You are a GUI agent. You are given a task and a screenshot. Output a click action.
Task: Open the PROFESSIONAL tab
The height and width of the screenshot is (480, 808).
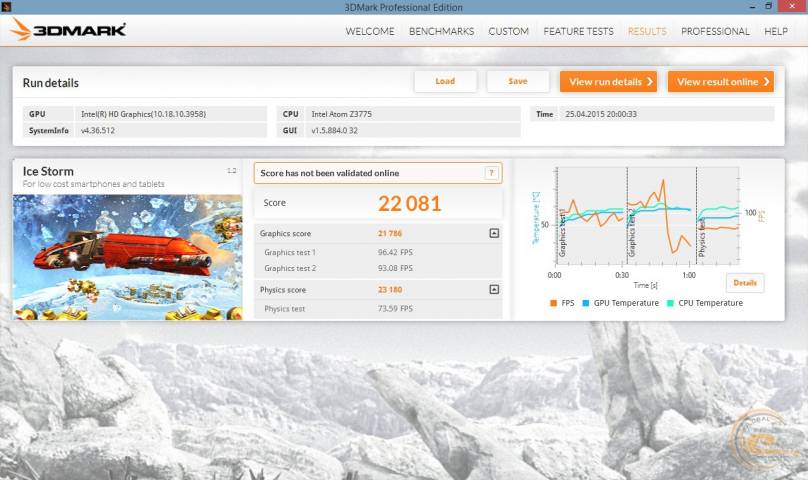(715, 31)
